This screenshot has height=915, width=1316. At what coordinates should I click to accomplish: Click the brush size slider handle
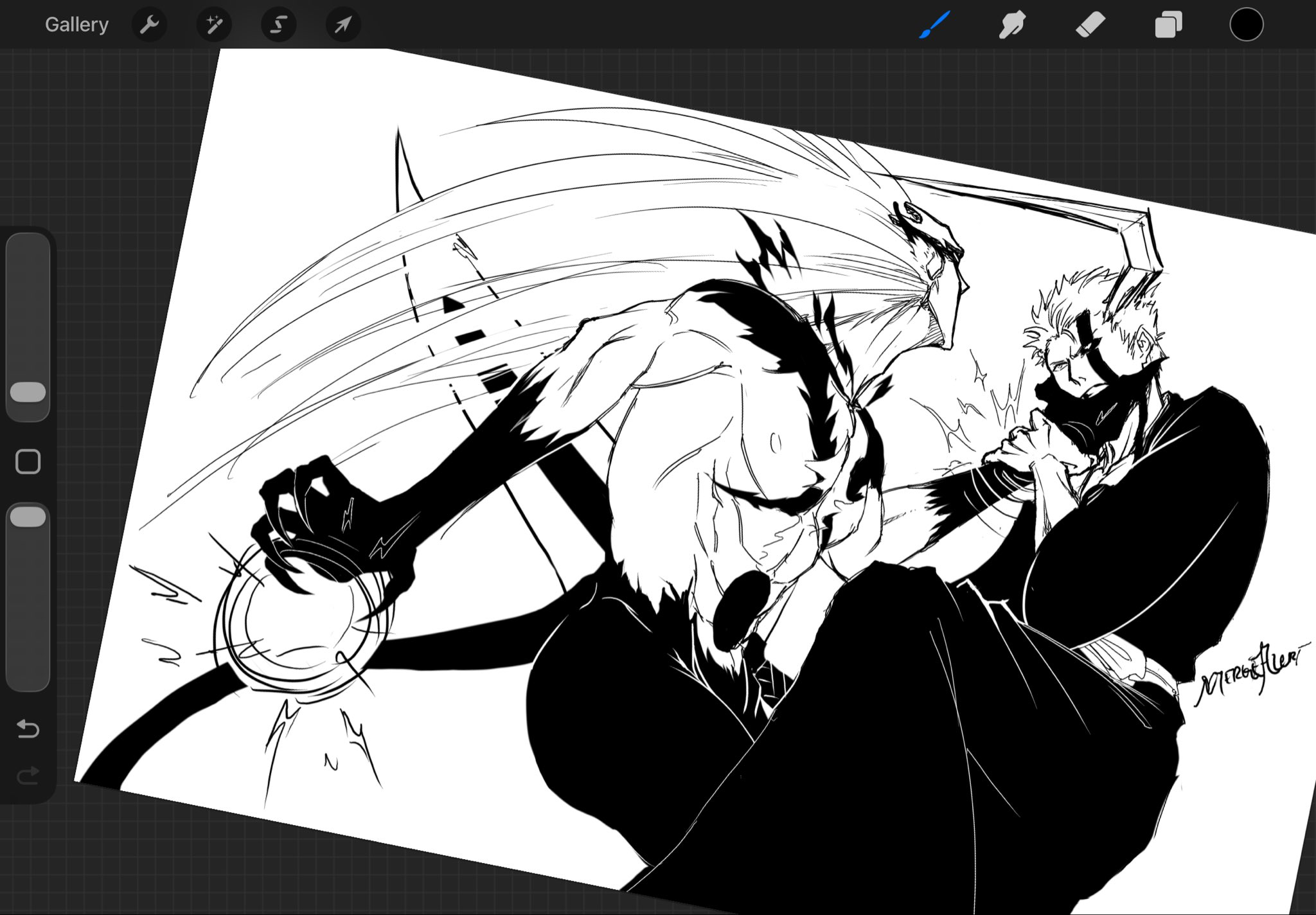coord(28,393)
